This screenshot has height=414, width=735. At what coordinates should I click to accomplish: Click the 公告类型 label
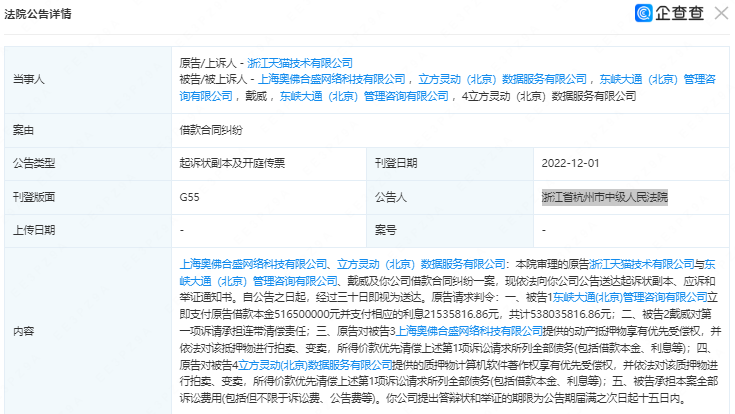pos(34,163)
